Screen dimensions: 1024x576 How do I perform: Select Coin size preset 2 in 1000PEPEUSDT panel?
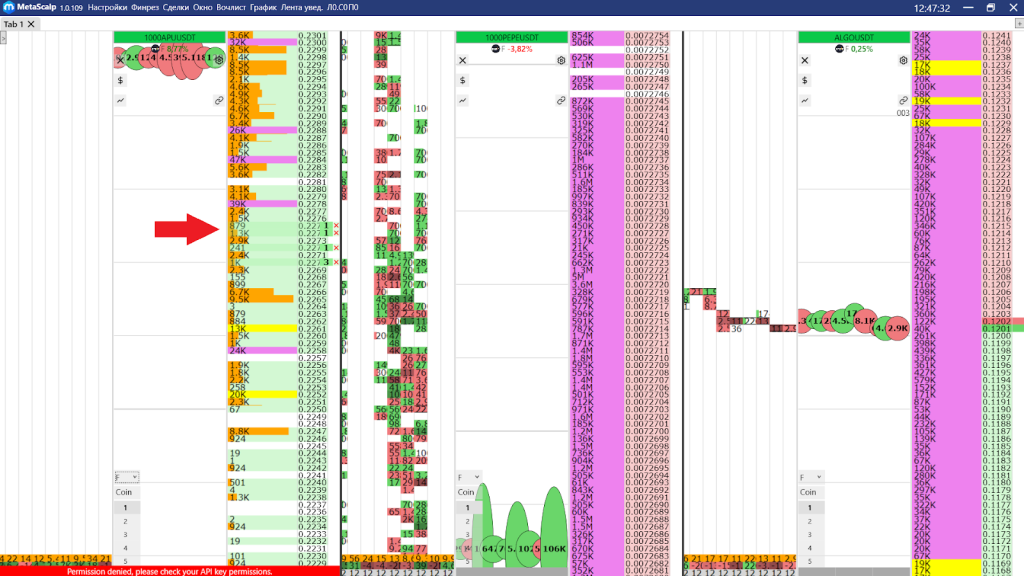click(468, 521)
